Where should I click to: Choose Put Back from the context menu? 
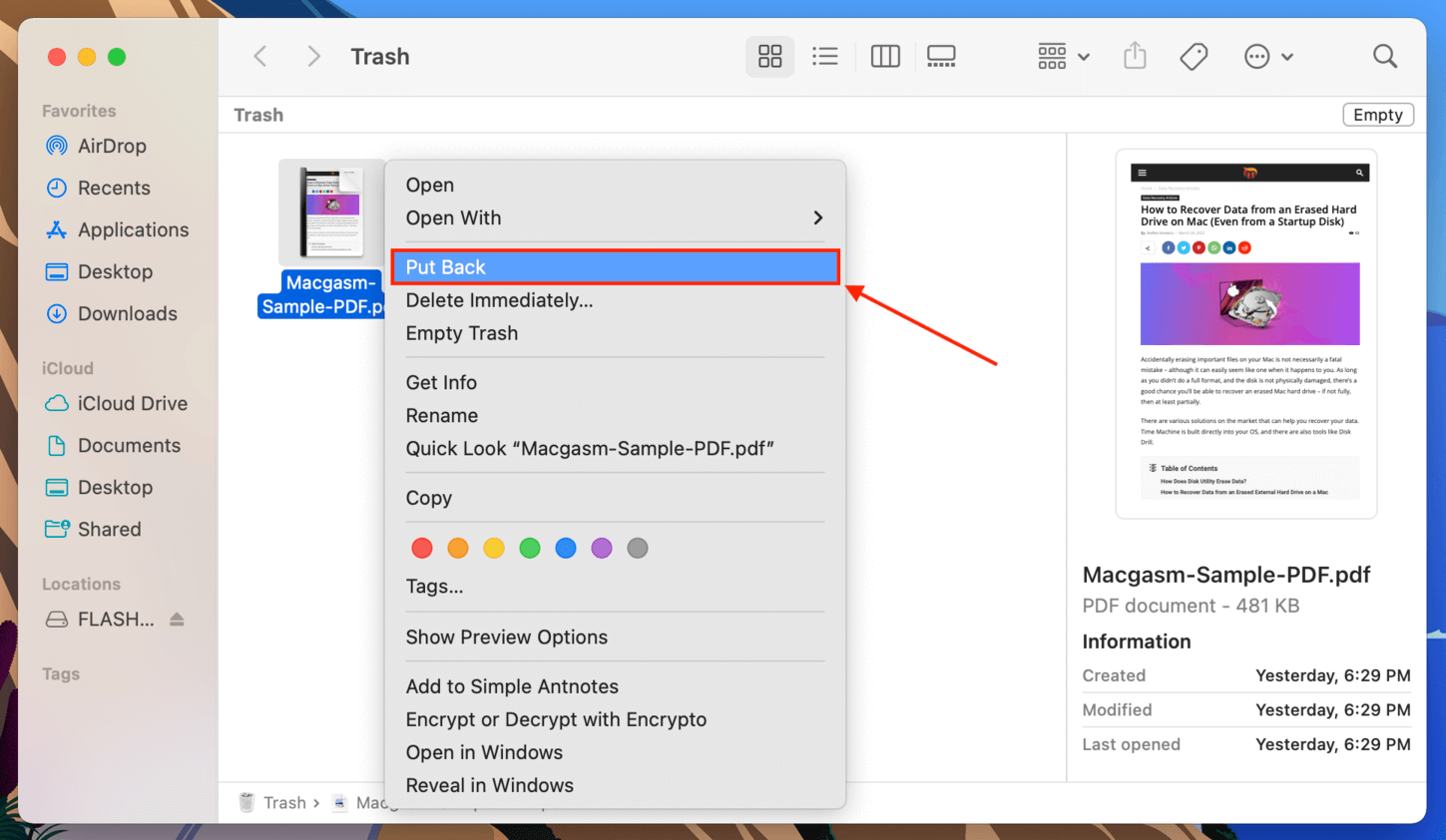point(615,266)
